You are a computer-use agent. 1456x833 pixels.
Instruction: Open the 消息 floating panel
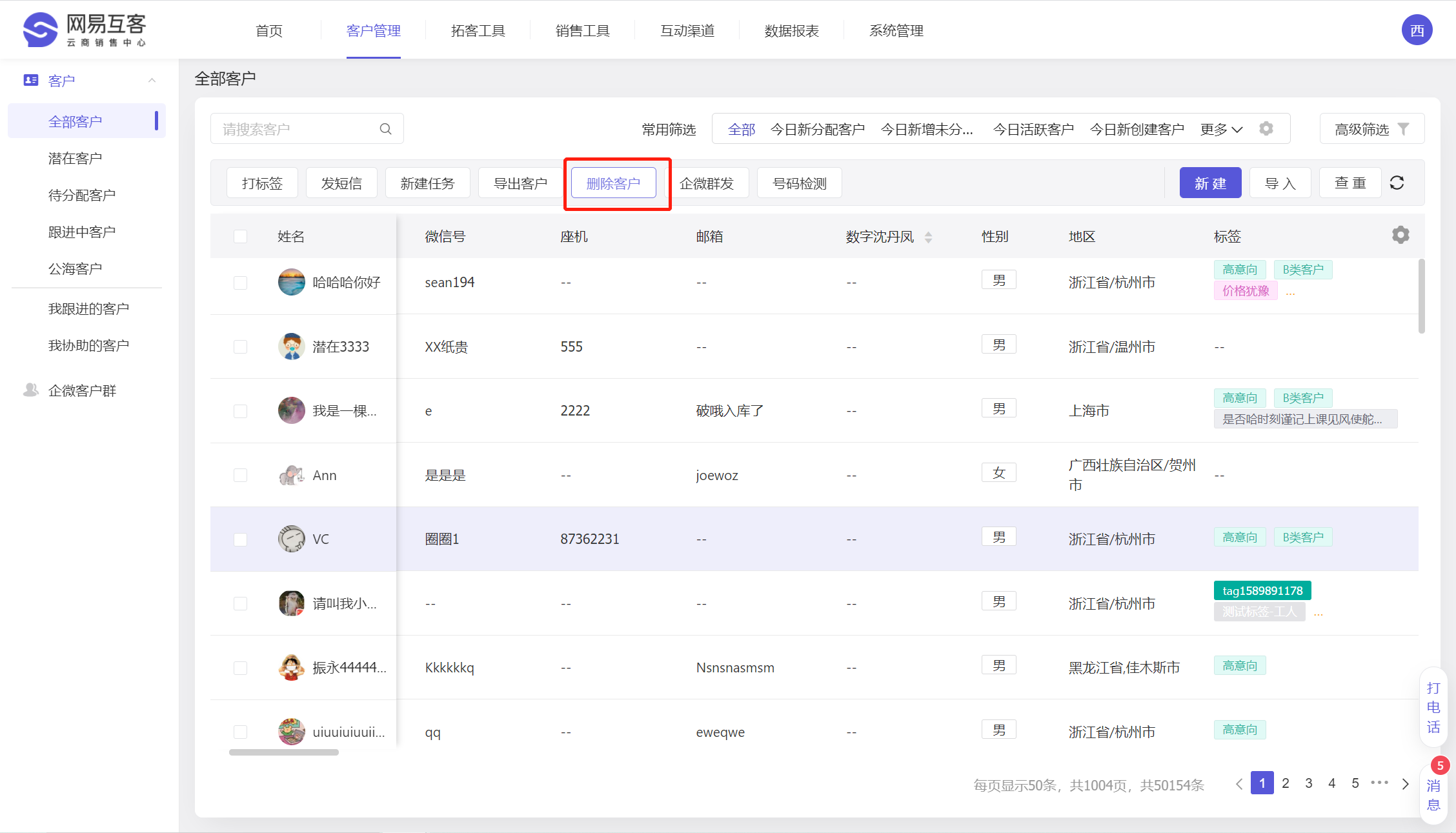(x=1433, y=794)
